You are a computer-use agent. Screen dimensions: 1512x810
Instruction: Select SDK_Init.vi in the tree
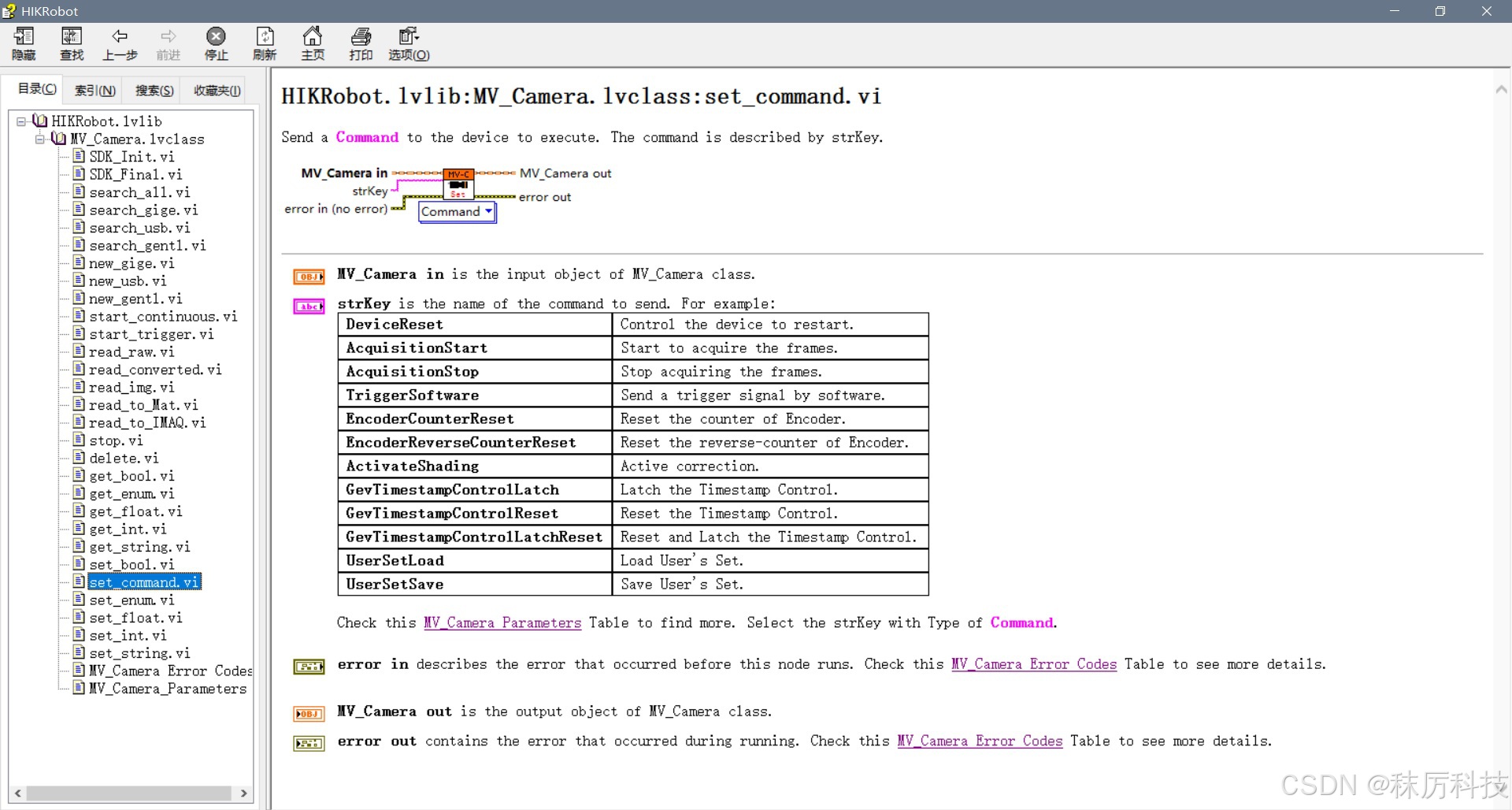click(x=132, y=157)
